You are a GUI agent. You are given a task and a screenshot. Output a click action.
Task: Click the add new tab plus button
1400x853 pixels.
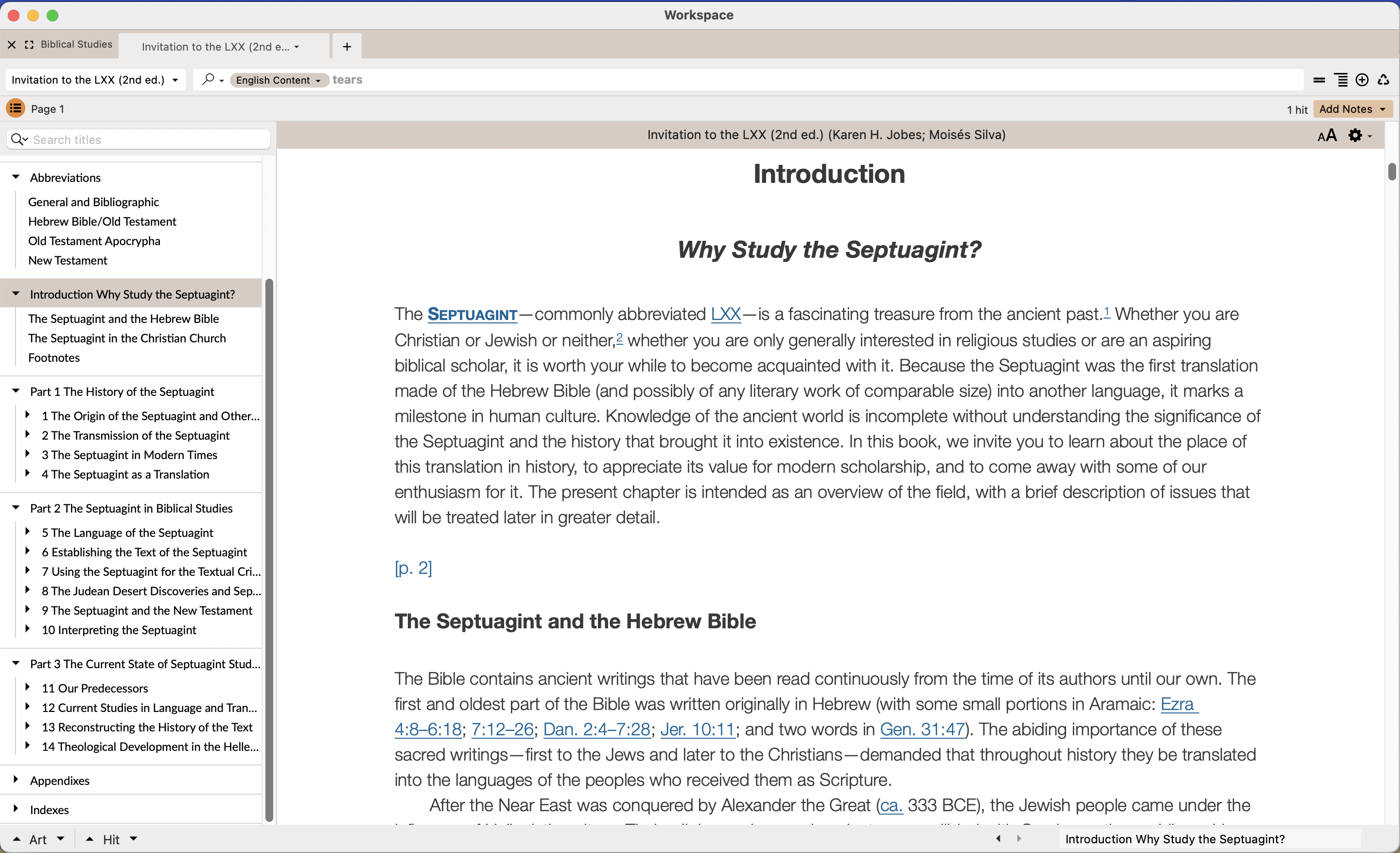coord(347,47)
